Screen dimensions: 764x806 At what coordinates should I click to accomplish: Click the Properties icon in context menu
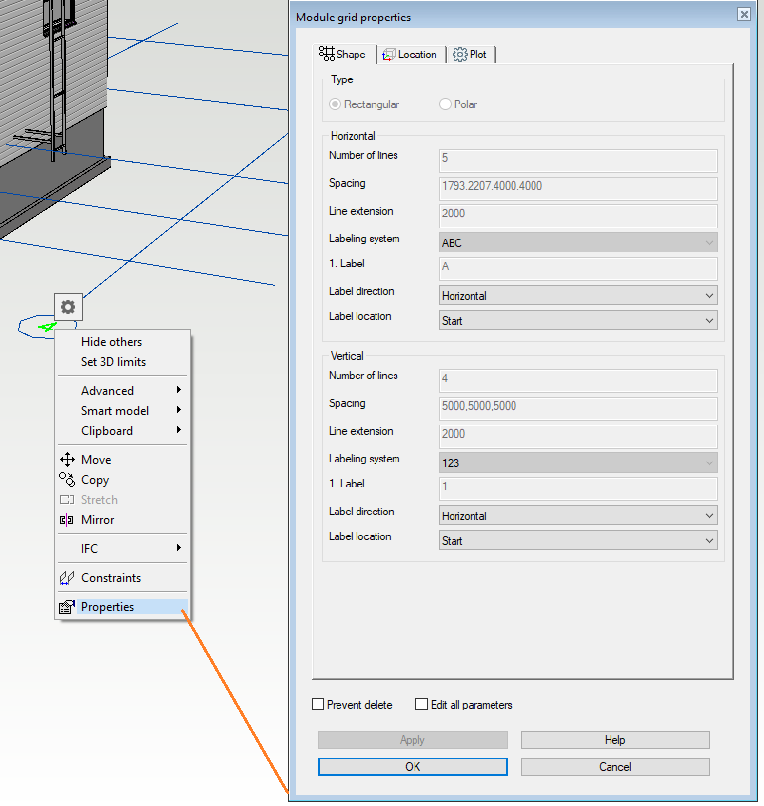point(68,607)
